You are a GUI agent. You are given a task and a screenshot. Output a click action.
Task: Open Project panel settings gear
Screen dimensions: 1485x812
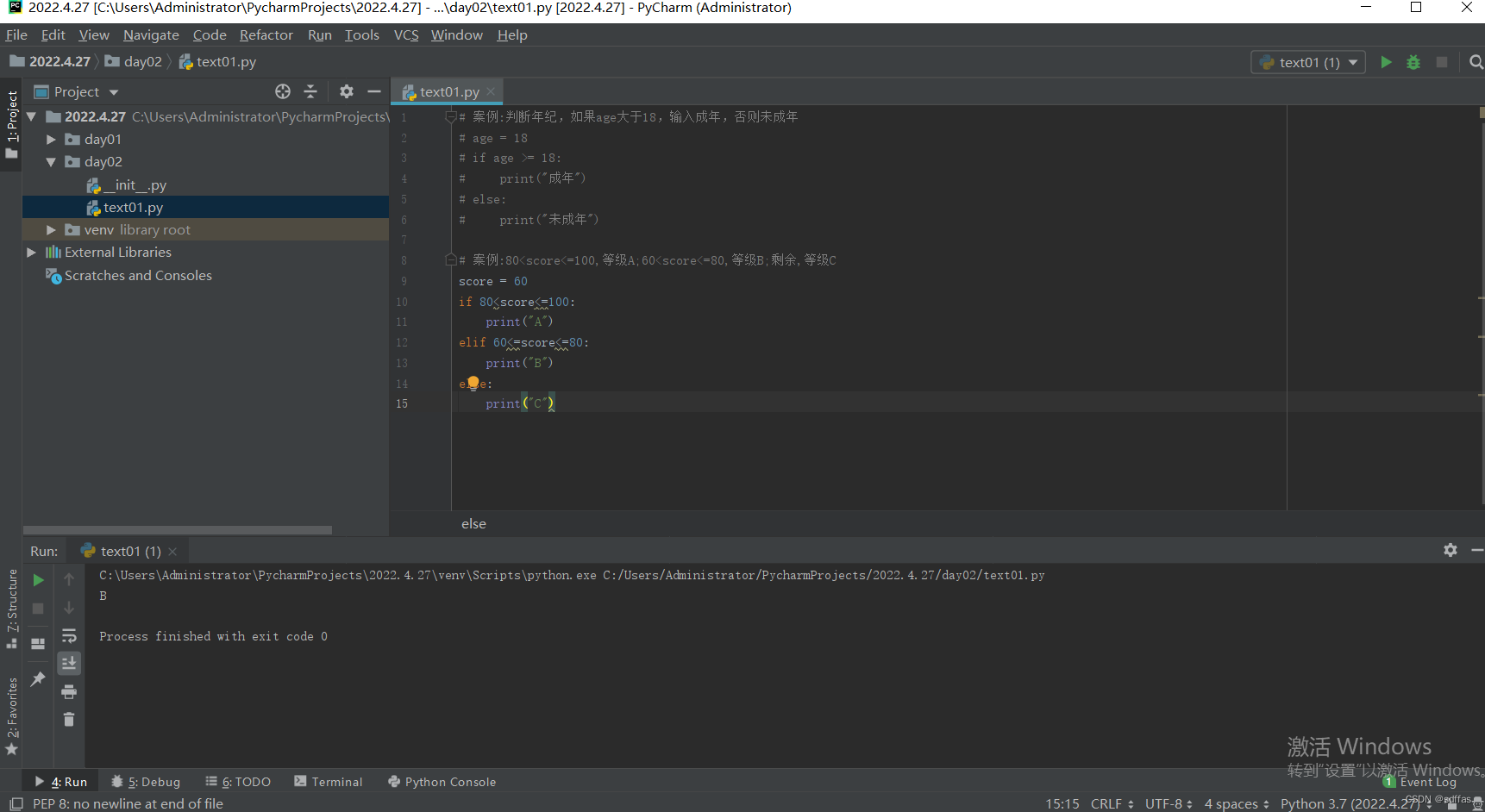coord(347,91)
